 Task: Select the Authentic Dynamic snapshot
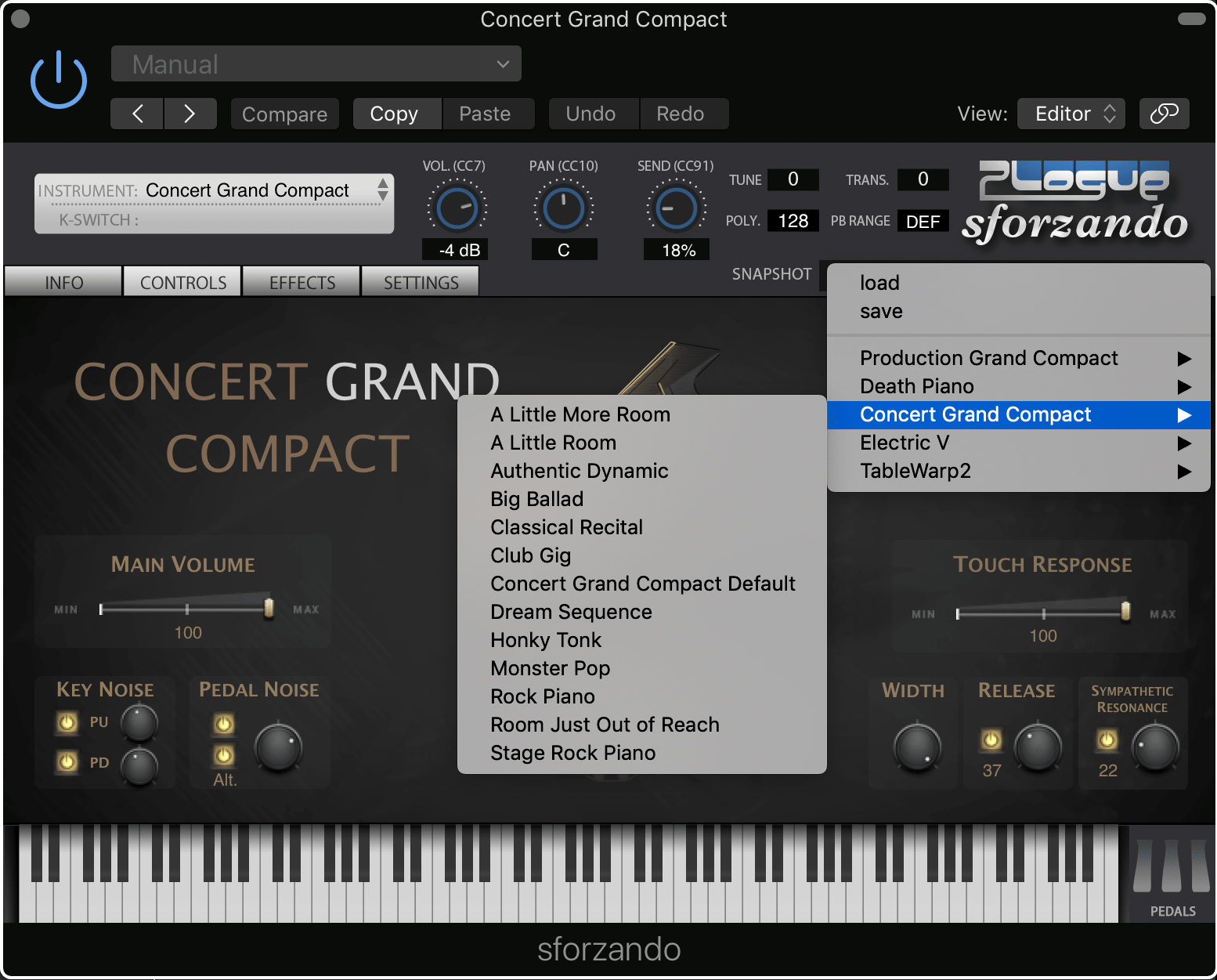pos(642,471)
